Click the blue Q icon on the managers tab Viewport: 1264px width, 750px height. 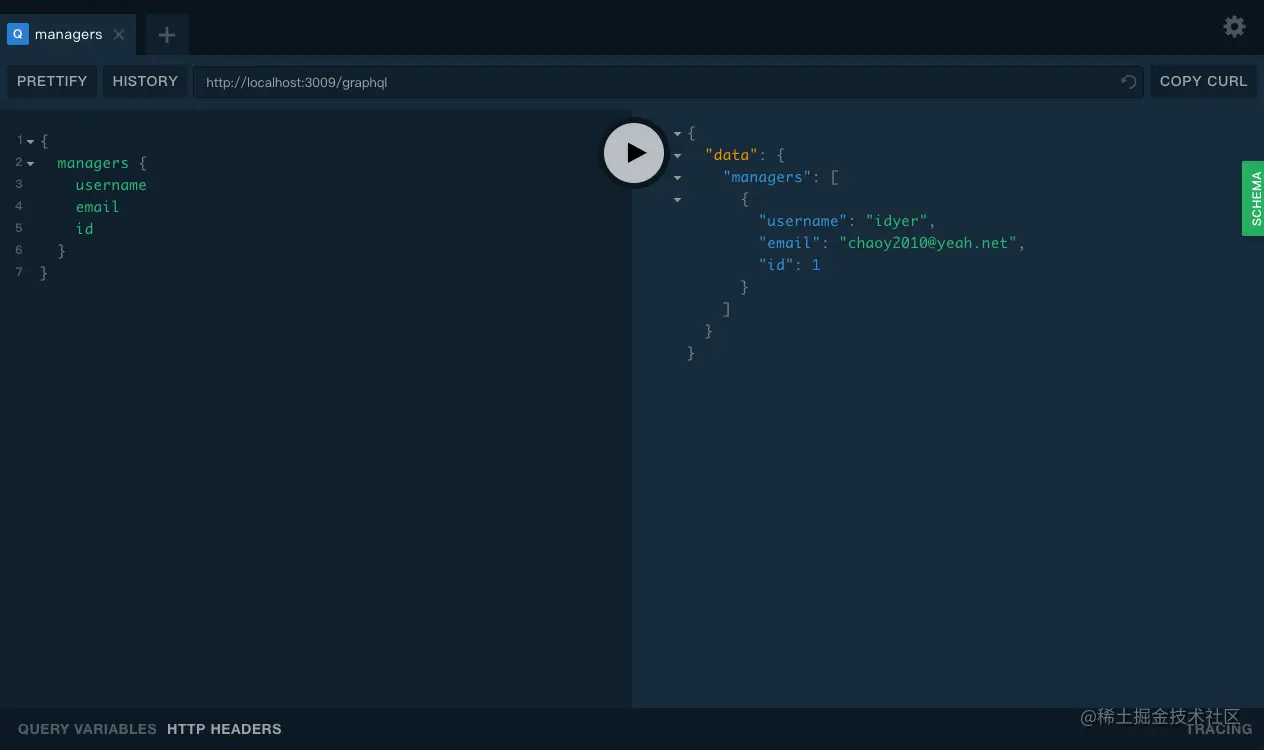[x=17, y=34]
